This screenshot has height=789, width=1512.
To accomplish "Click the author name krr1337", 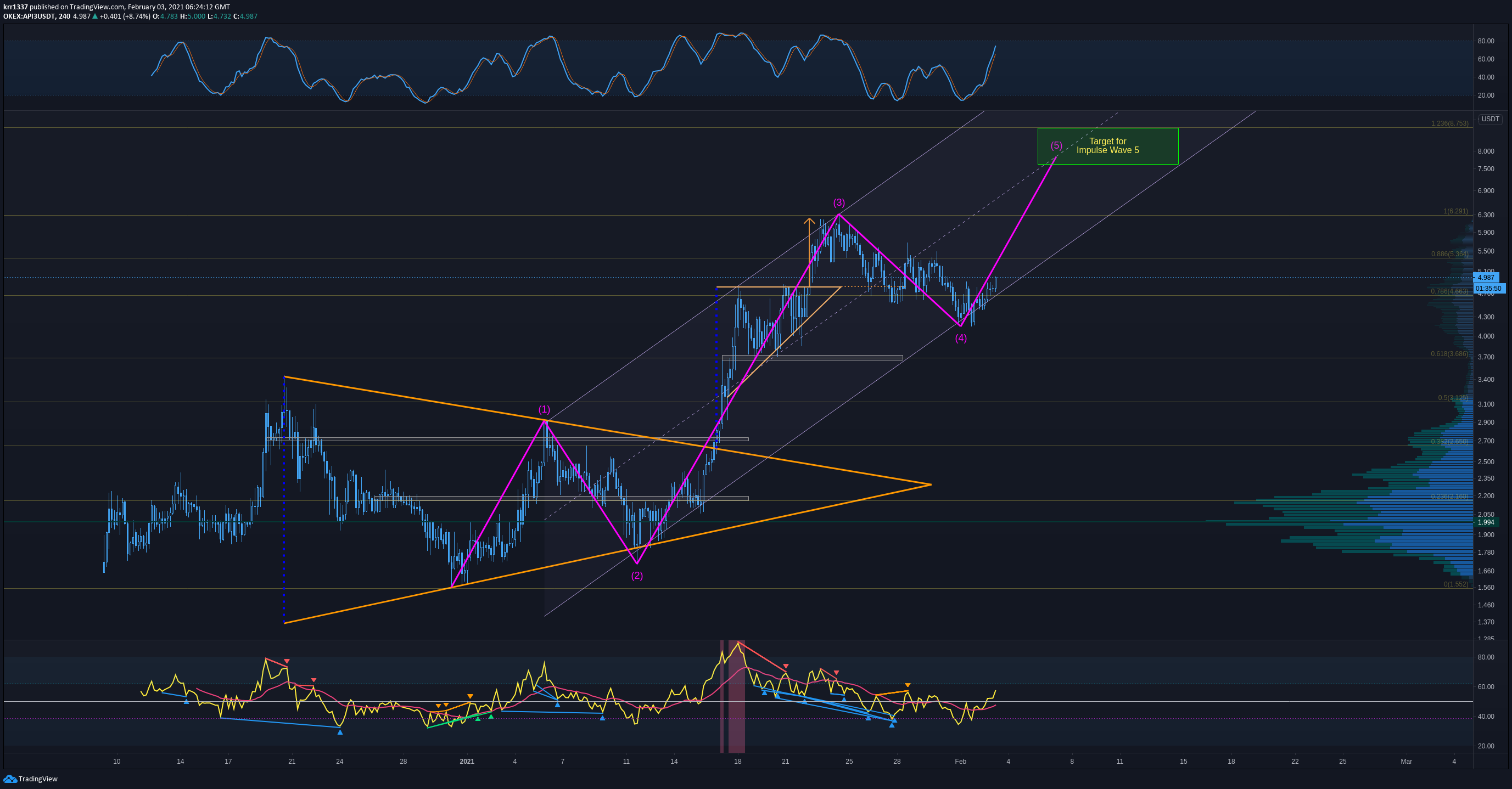I will pyautogui.click(x=15, y=7).
